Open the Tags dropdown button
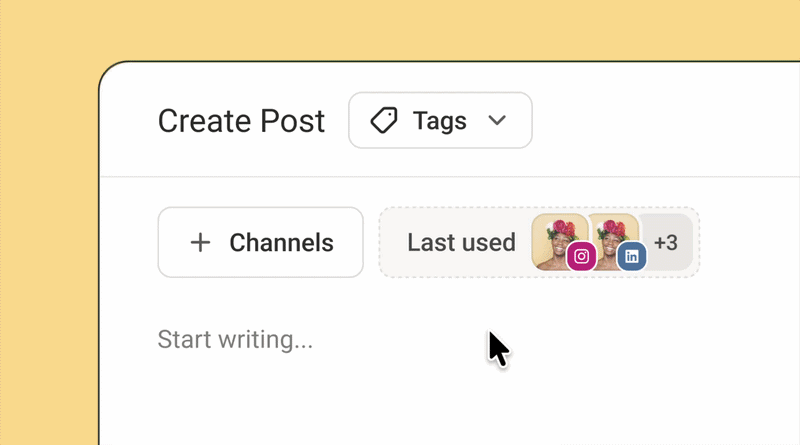 click(440, 120)
